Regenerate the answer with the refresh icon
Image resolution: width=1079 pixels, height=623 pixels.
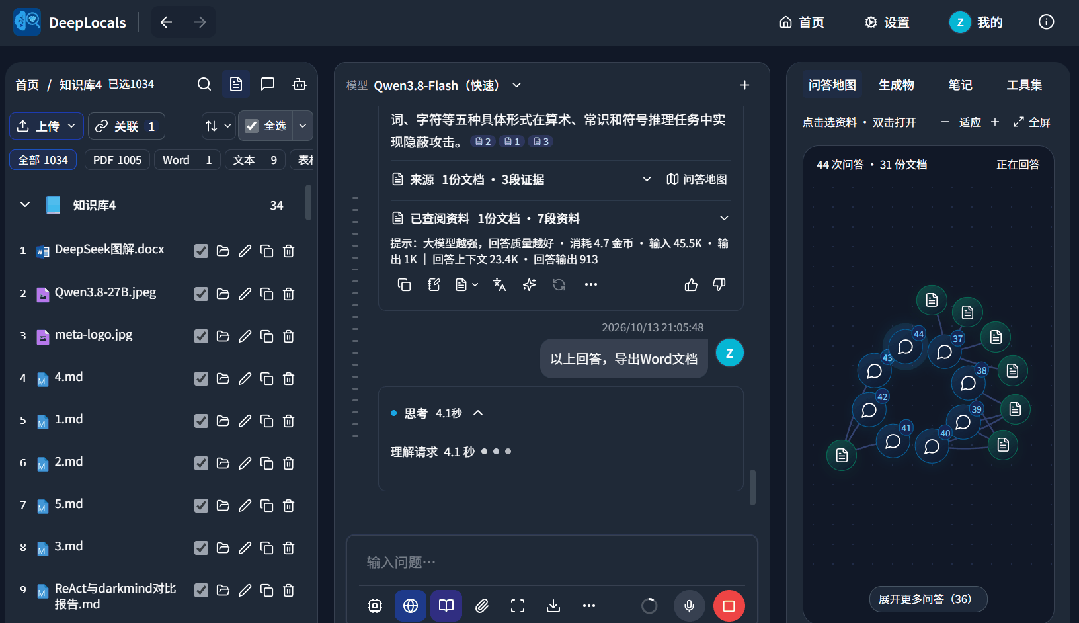click(x=559, y=284)
